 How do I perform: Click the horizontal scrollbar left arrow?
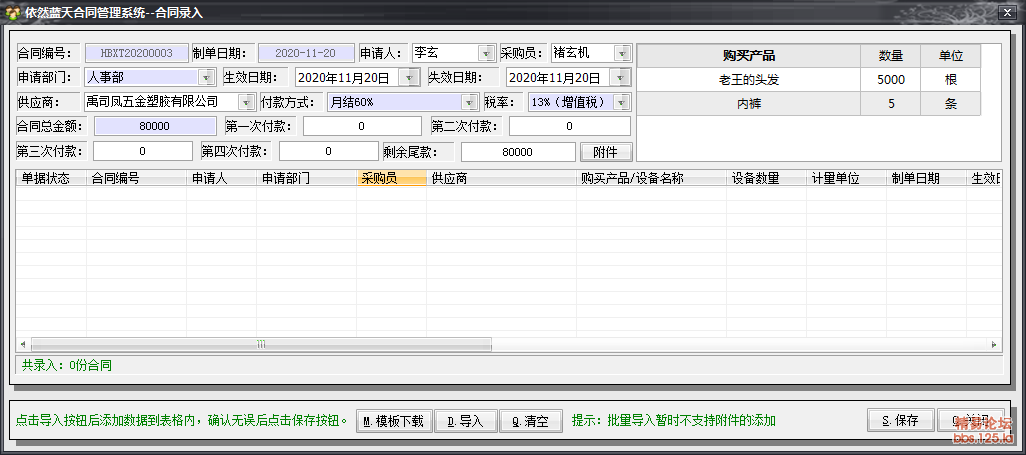pos(22,344)
